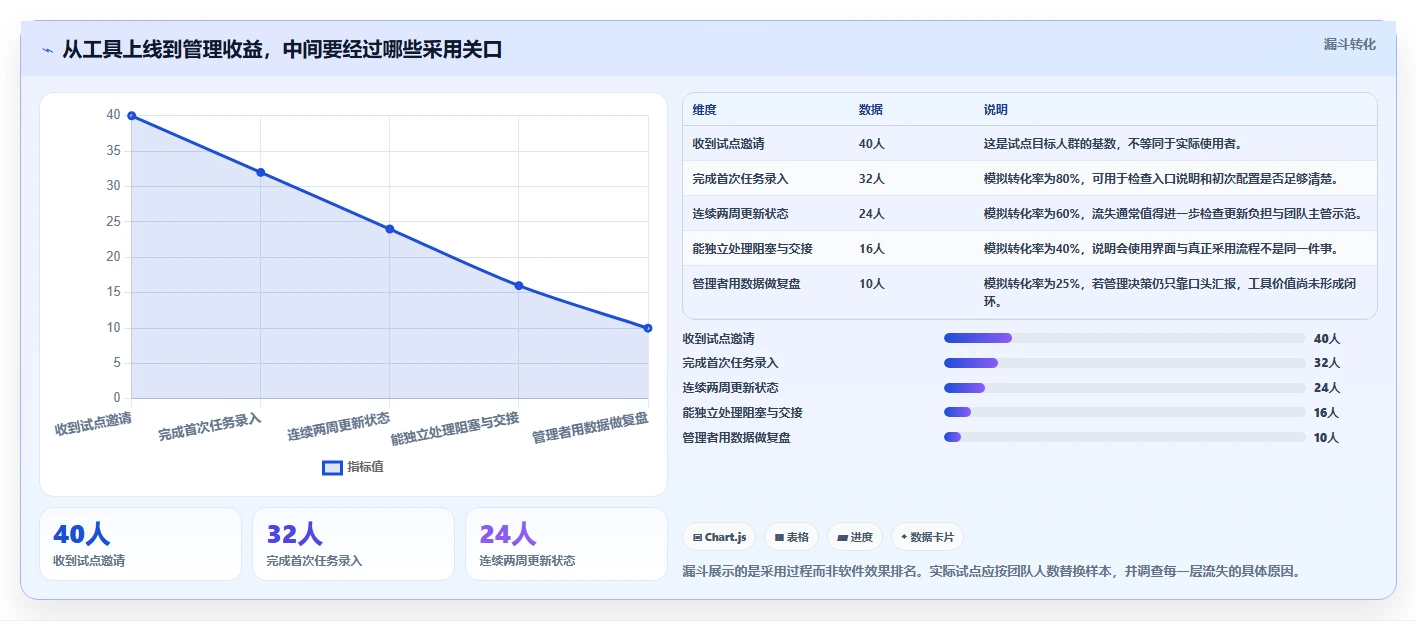Toggle the 指标值 legend label
Image resolution: width=1417 pixels, height=621 pixels.
click(365, 468)
